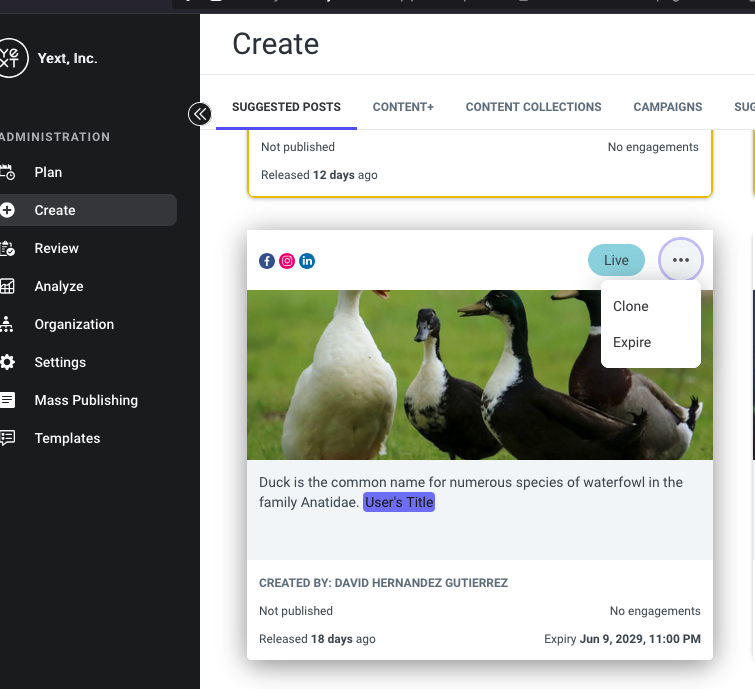The width and height of the screenshot is (755, 689).
Task: Click the duck photo thumbnail
Action: pos(480,375)
